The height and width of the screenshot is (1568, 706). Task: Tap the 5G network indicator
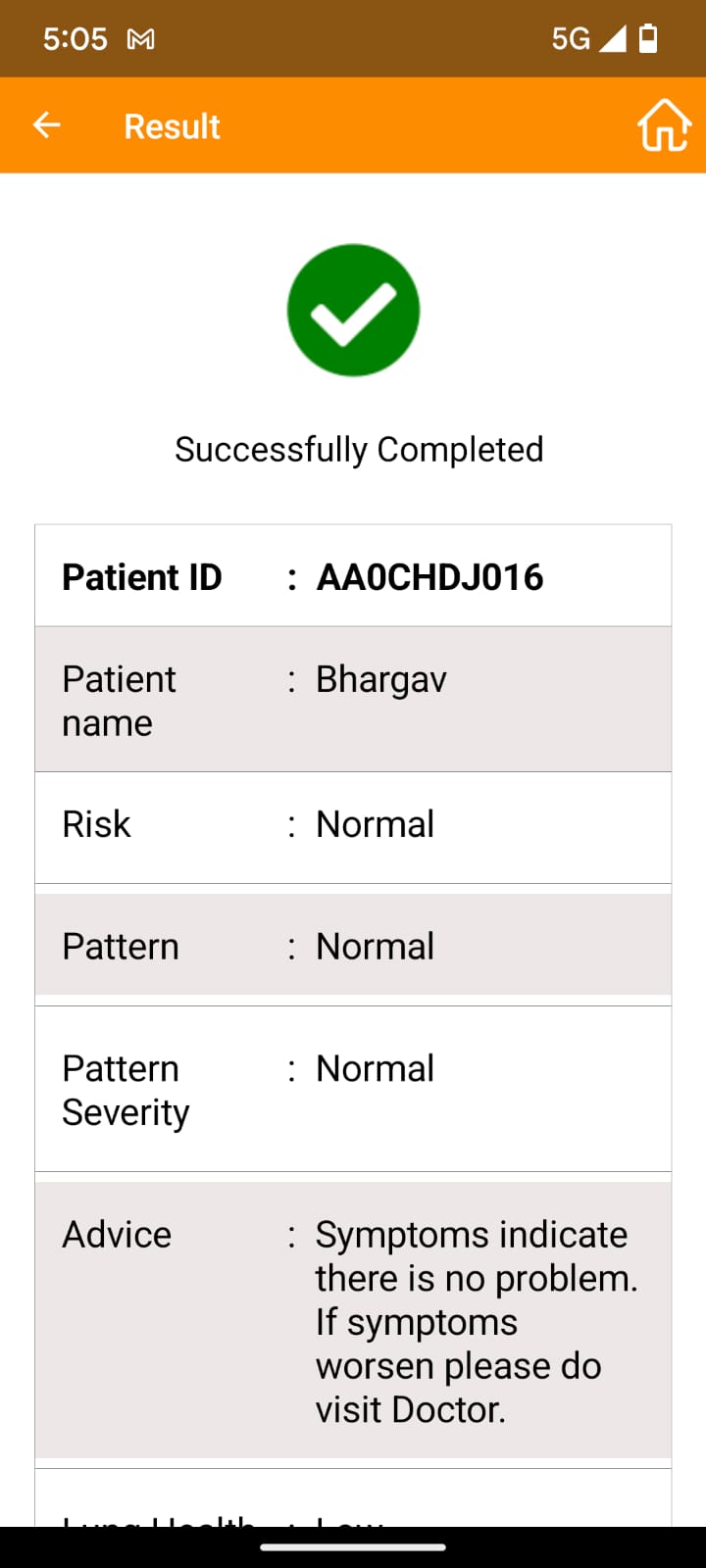click(x=571, y=39)
